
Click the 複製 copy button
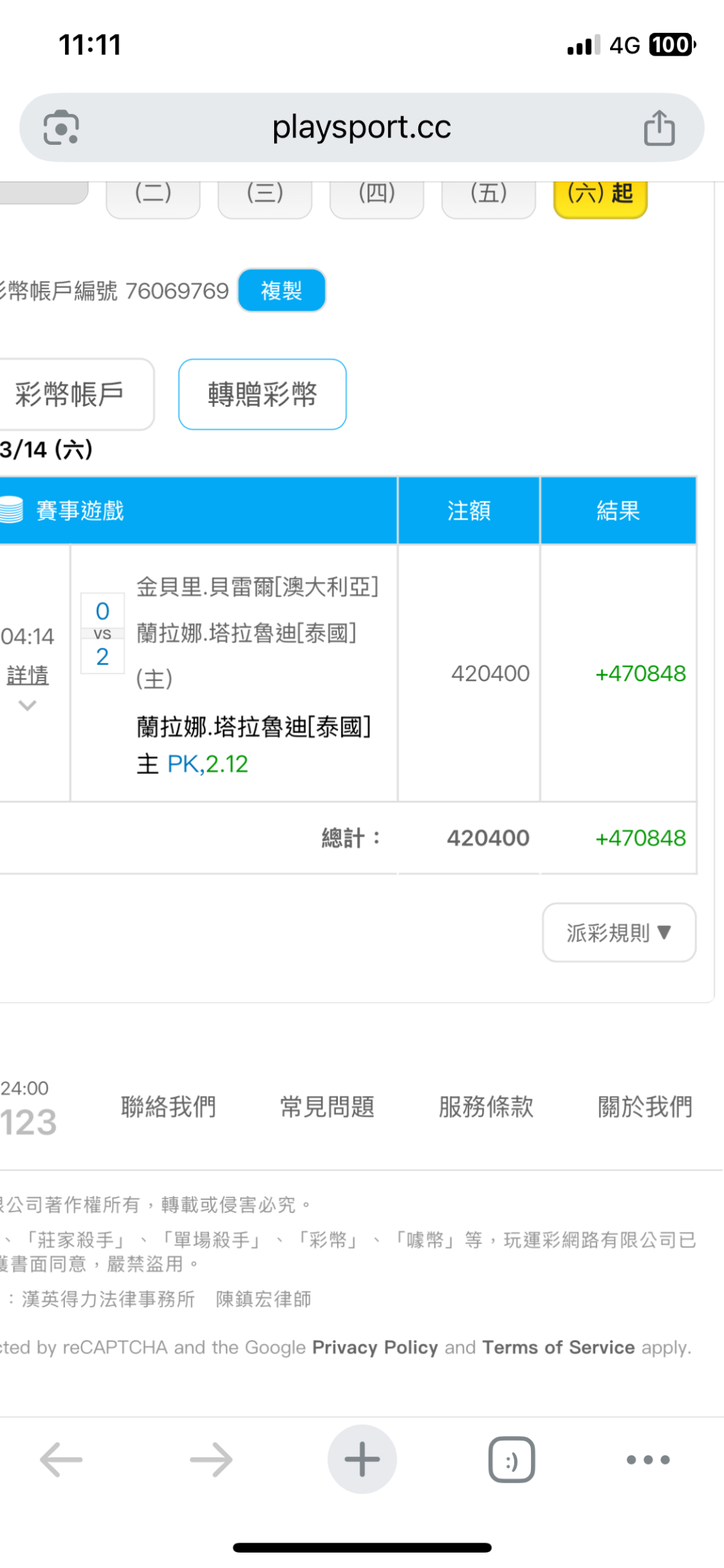(282, 290)
